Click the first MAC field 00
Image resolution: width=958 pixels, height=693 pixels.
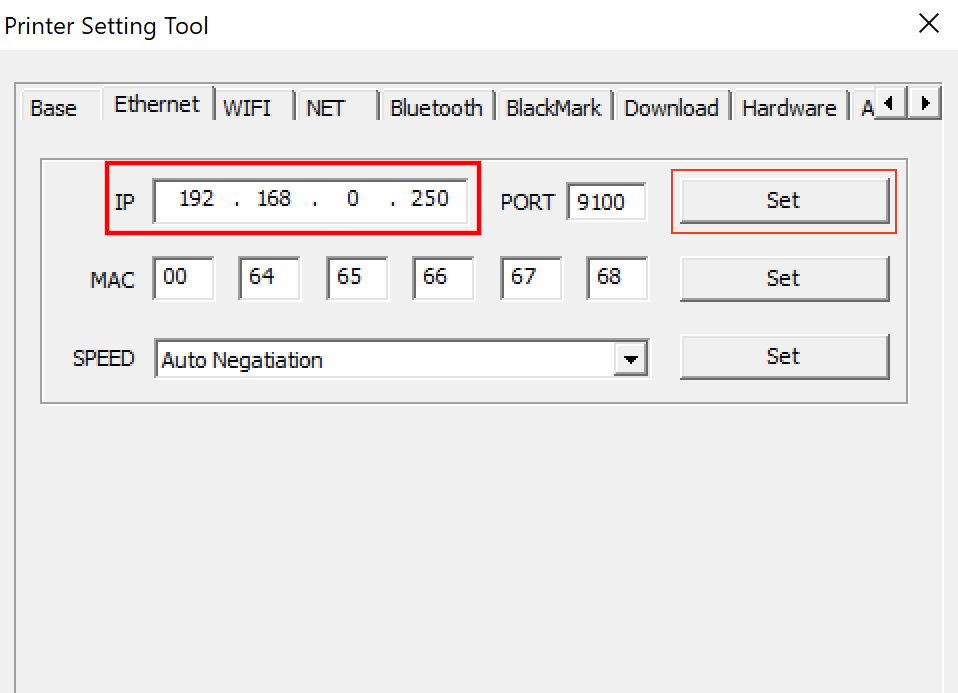(x=183, y=278)
